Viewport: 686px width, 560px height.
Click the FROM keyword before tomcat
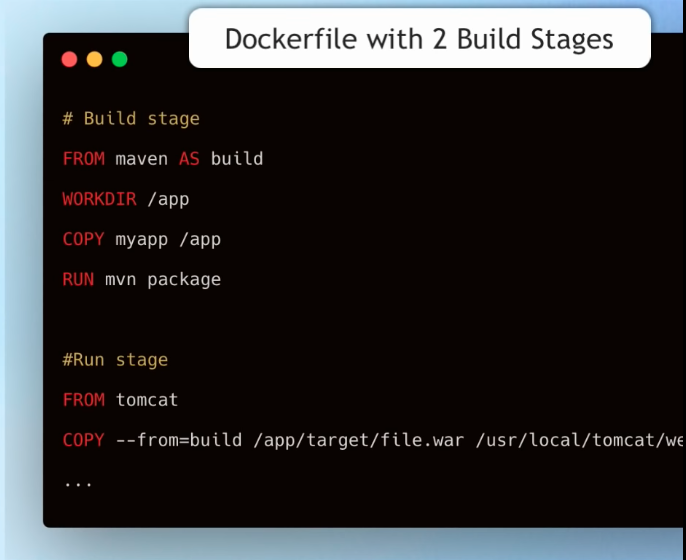(83, 400)
